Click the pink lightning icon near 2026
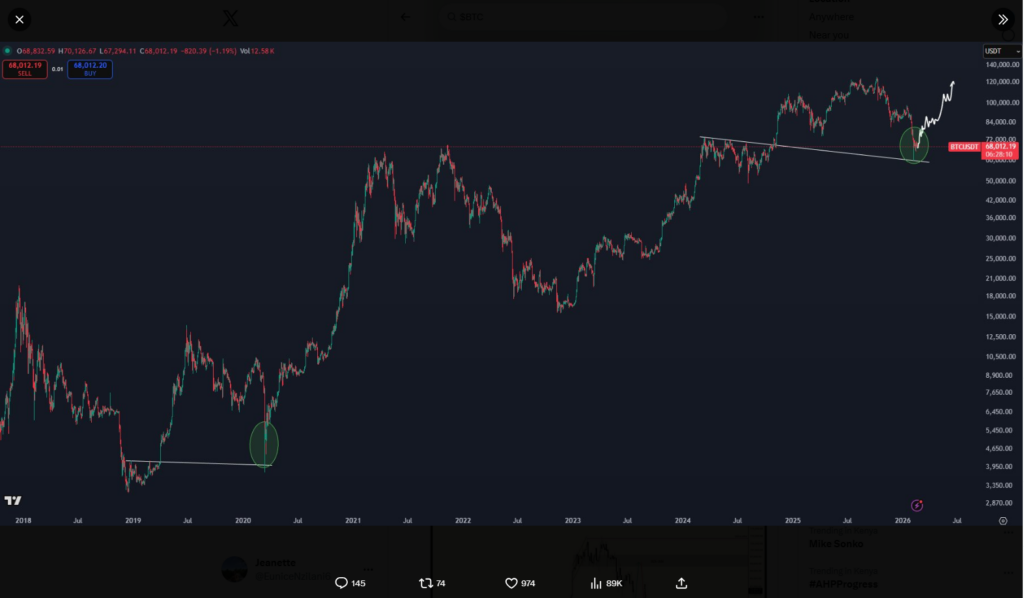This screenshot has height=598, width=1024. click(x=917, y=506)
